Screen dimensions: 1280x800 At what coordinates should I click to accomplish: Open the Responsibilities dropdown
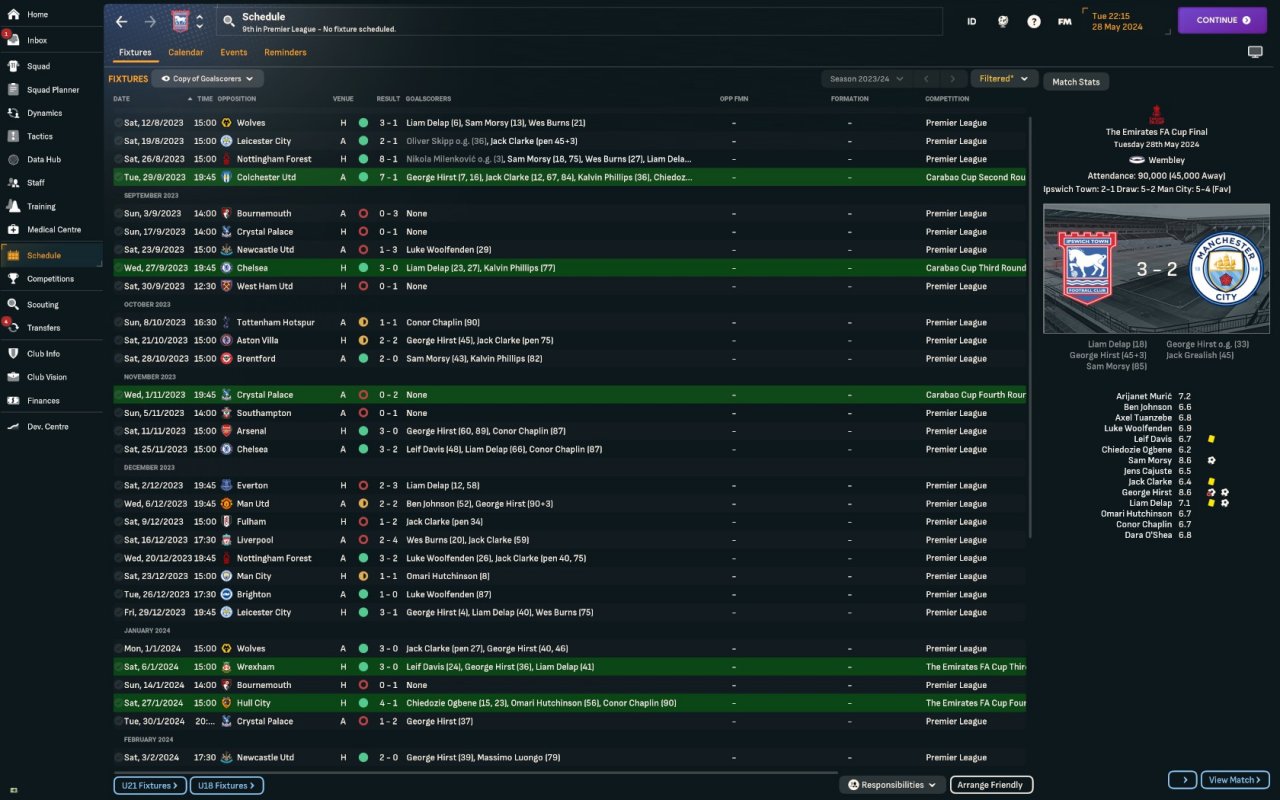892,785
